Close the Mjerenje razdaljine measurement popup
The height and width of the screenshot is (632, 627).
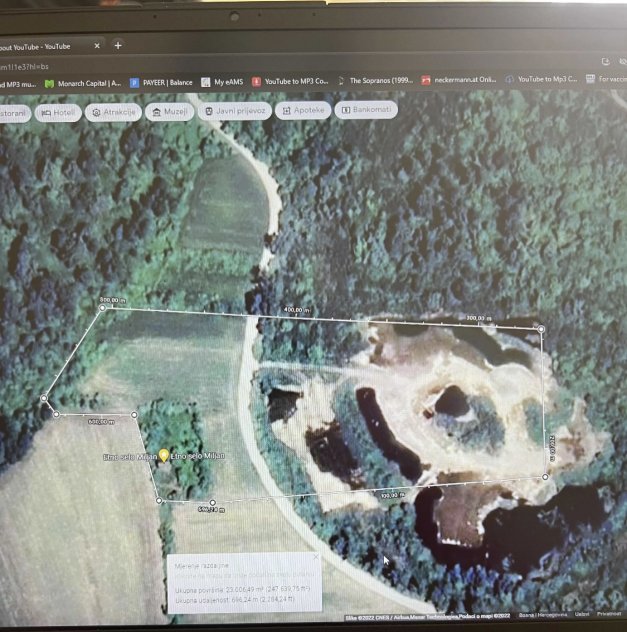316,557
